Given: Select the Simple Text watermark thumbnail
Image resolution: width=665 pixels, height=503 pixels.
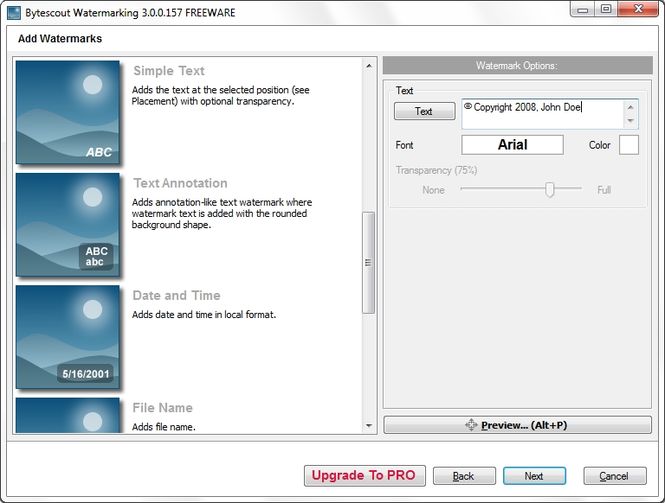Looking at the screenshot, I should (68, 112).
